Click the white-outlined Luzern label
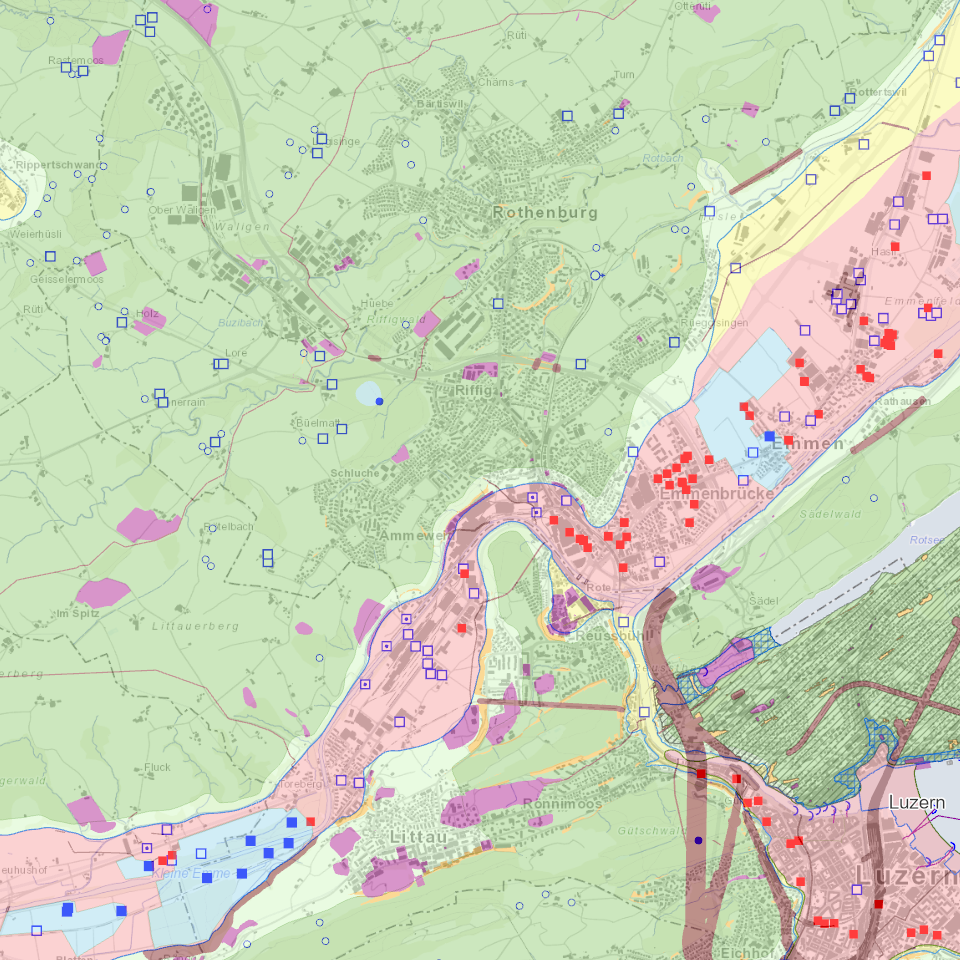The height and width of the screenshot is (960, 960). (917, 803)
